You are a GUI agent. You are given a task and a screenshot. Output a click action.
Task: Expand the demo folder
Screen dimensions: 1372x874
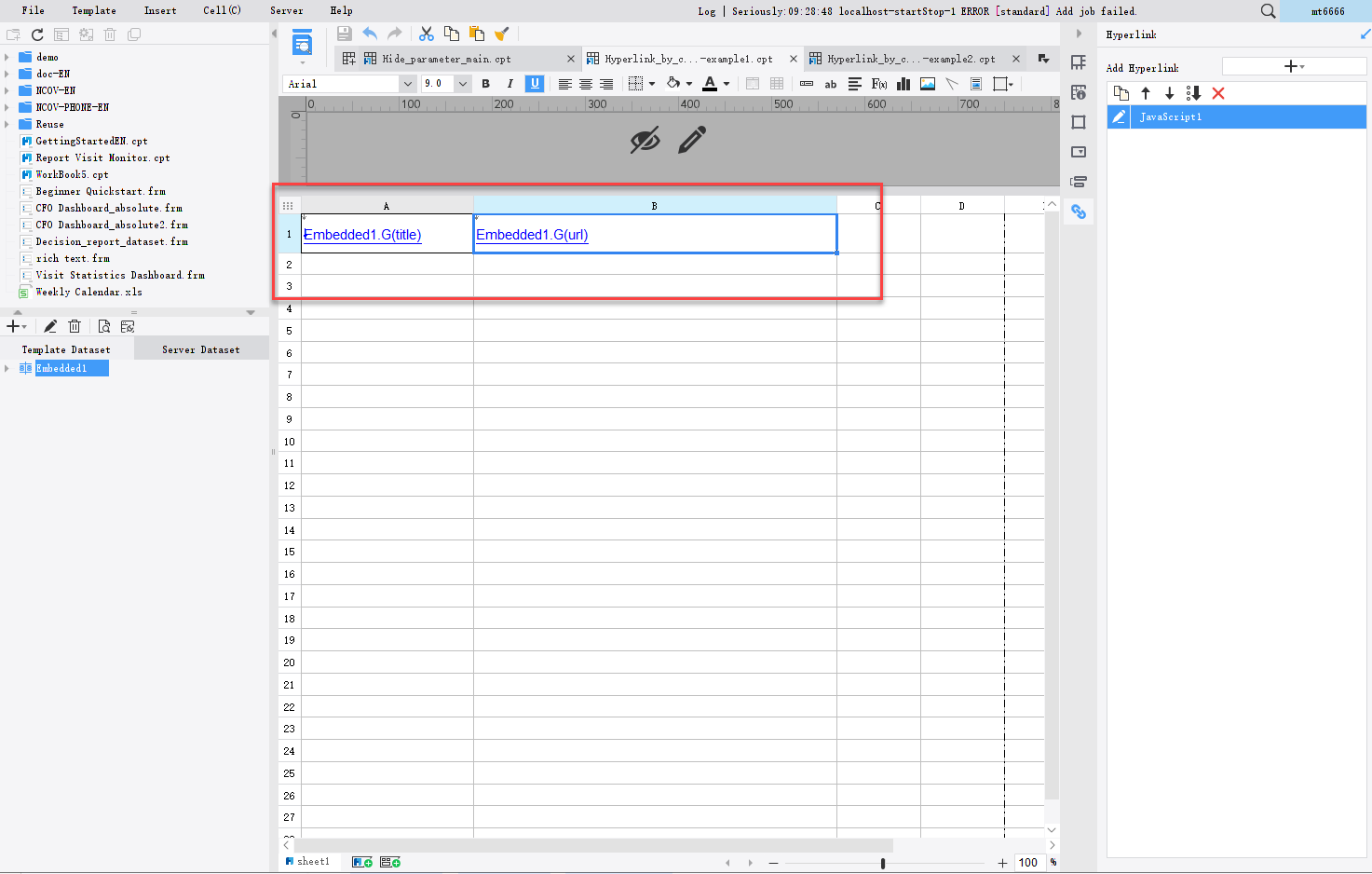tap(7, 57)
